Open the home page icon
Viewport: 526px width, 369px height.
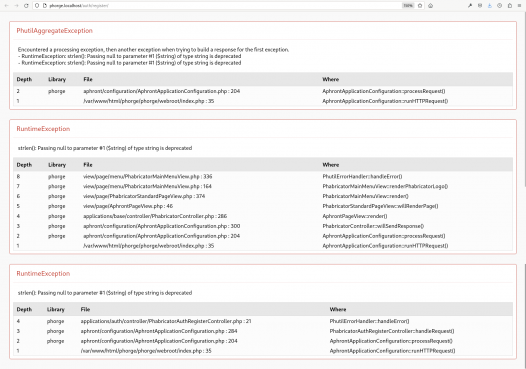point(430,6)
